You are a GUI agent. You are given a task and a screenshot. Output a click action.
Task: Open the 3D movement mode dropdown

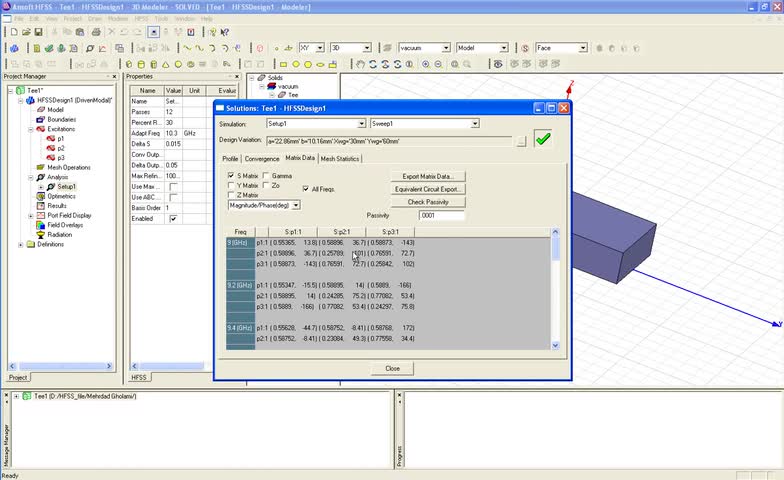[367, 48]
